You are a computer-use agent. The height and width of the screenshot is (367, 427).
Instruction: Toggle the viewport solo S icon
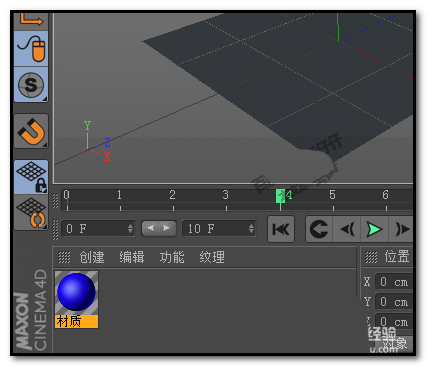tap(31, 85)
